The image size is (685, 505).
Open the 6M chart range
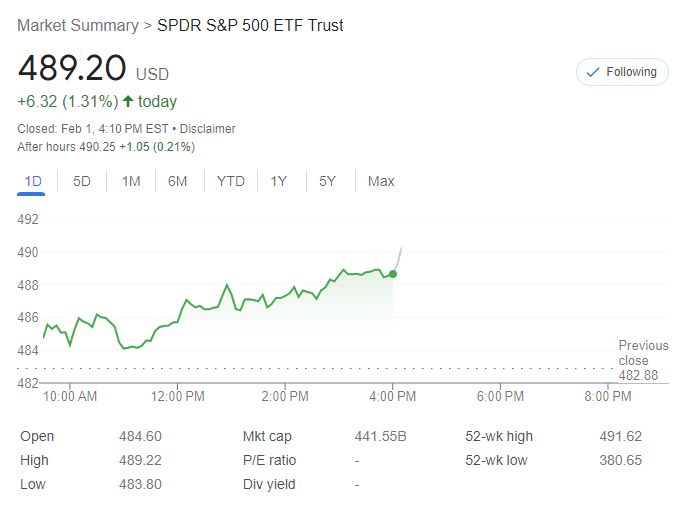(178, 181)
